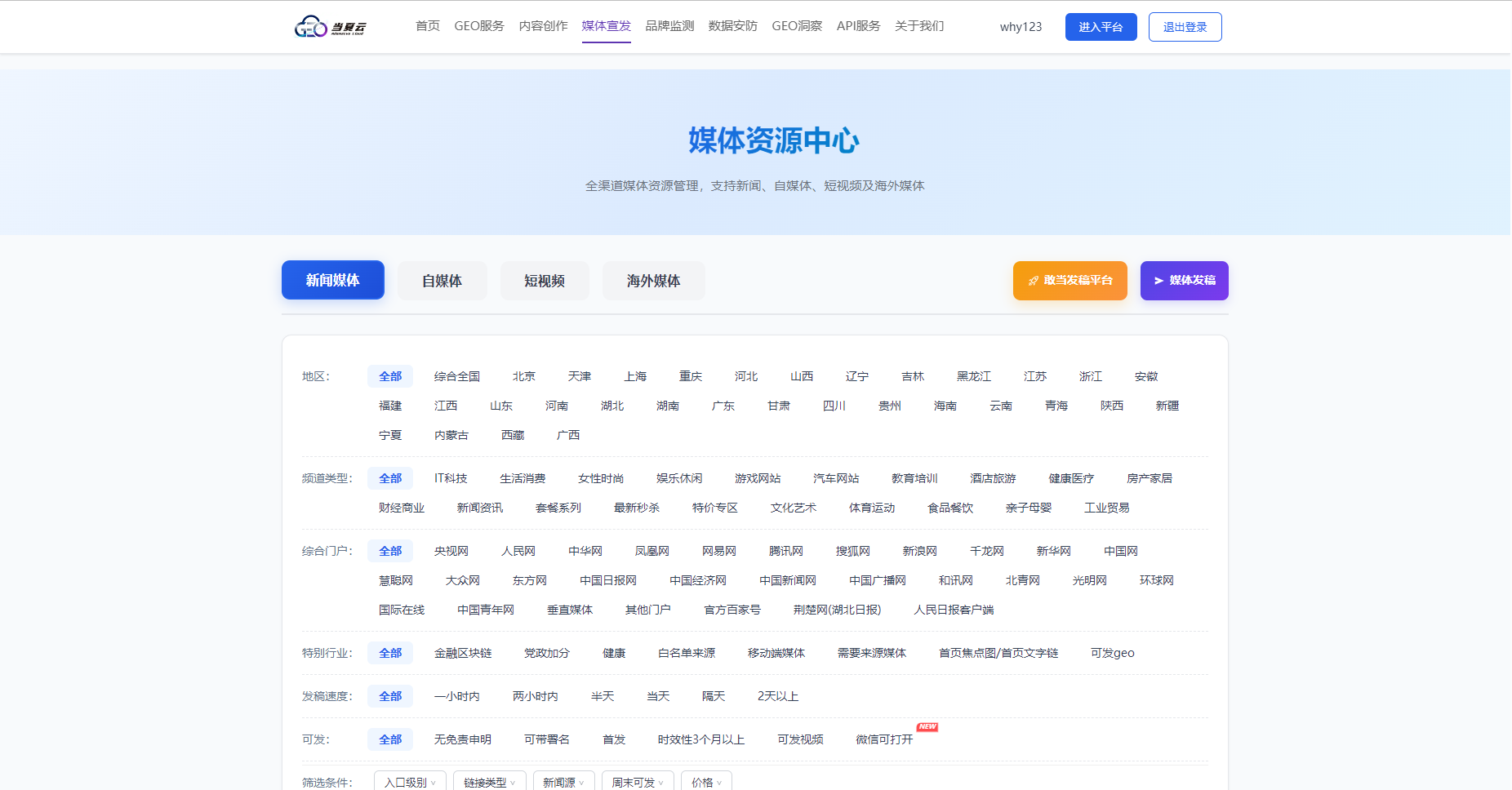Click the why123 username
The width and height of the screenshot is (1512, 790).
(1021, 27)
